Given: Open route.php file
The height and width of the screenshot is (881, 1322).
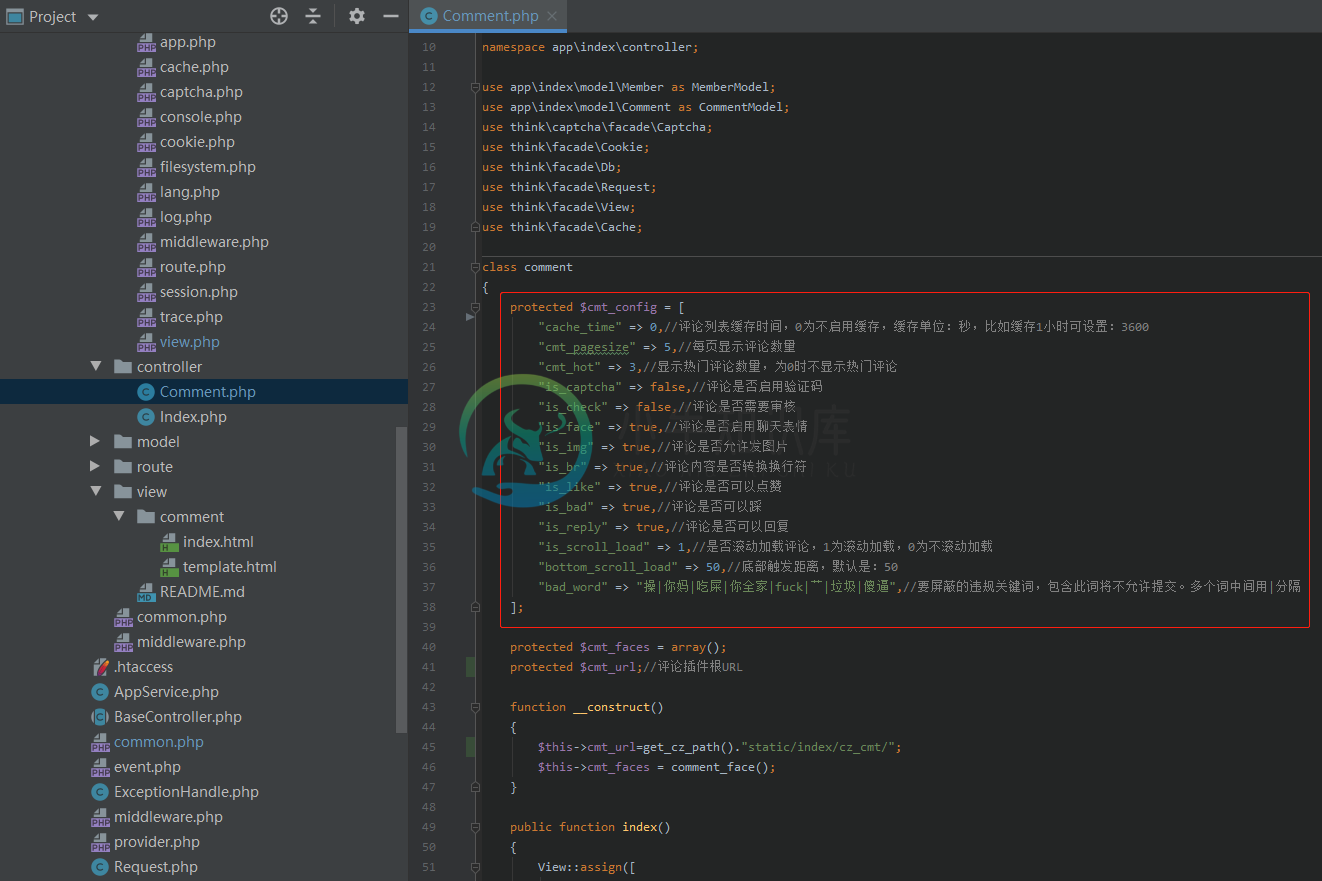Looking at the screenshot, I should pyautogui.click(x=192, y=267).
